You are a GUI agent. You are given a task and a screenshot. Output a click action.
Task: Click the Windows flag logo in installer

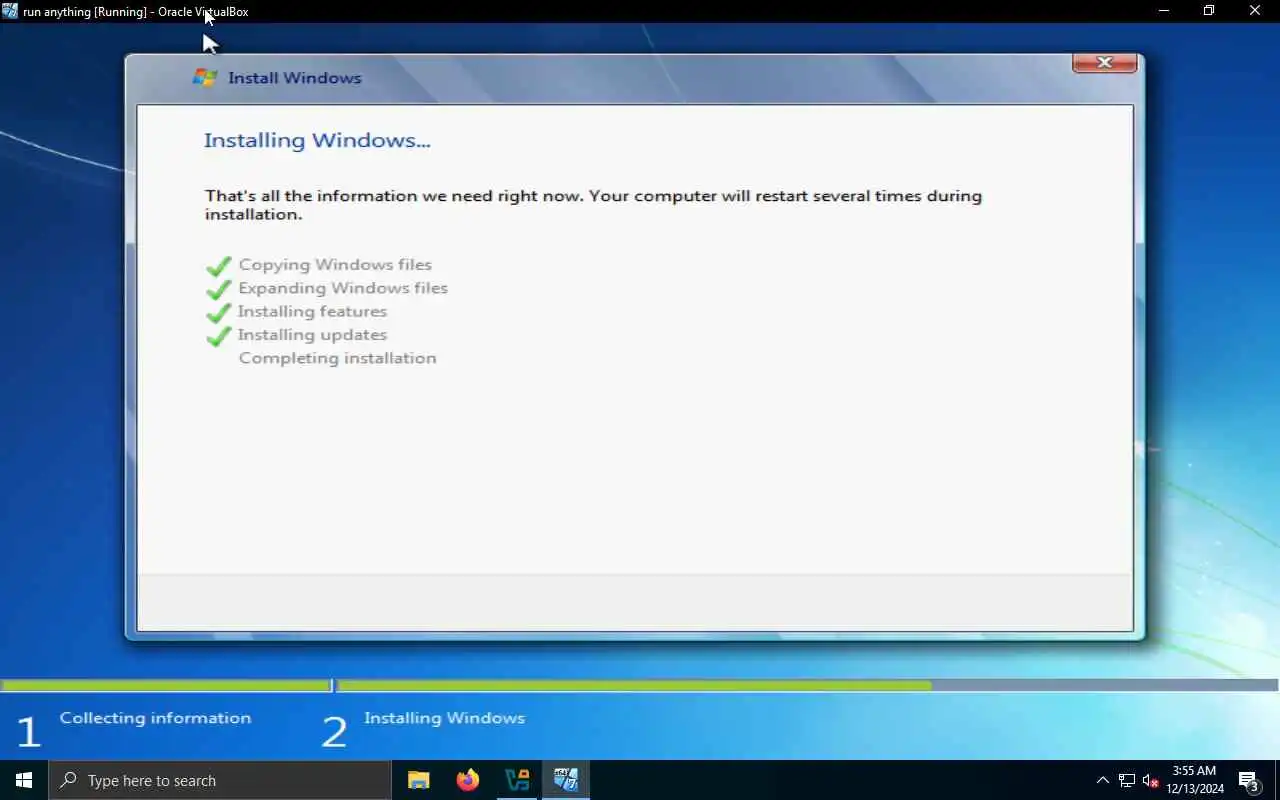(x=204, y=78)
